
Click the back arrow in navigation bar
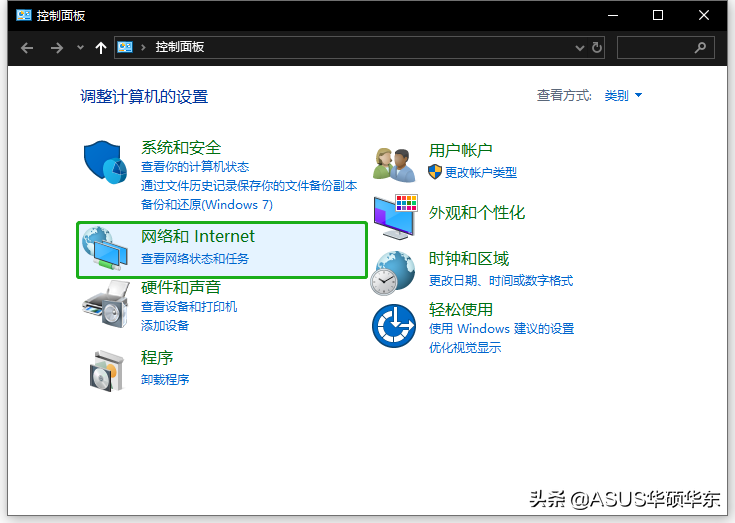(27, 48)
